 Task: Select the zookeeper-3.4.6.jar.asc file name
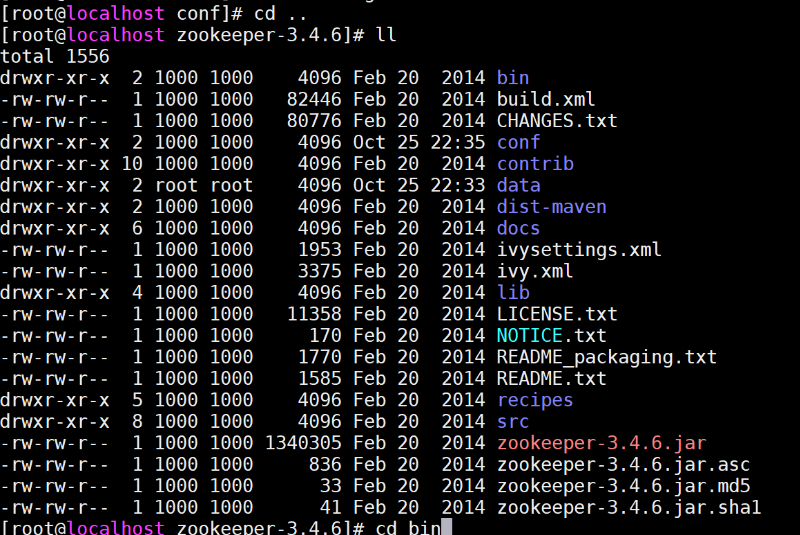(623, 464)
